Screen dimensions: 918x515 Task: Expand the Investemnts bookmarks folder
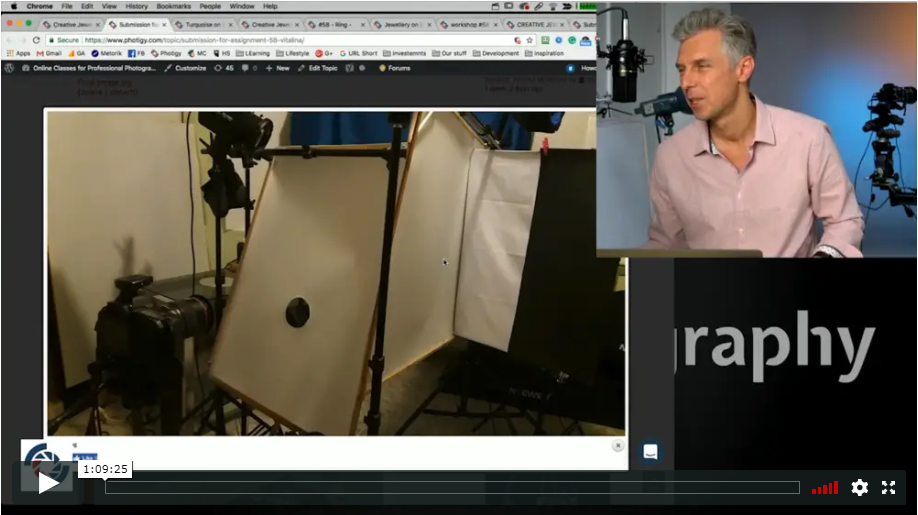coord(405,53)
